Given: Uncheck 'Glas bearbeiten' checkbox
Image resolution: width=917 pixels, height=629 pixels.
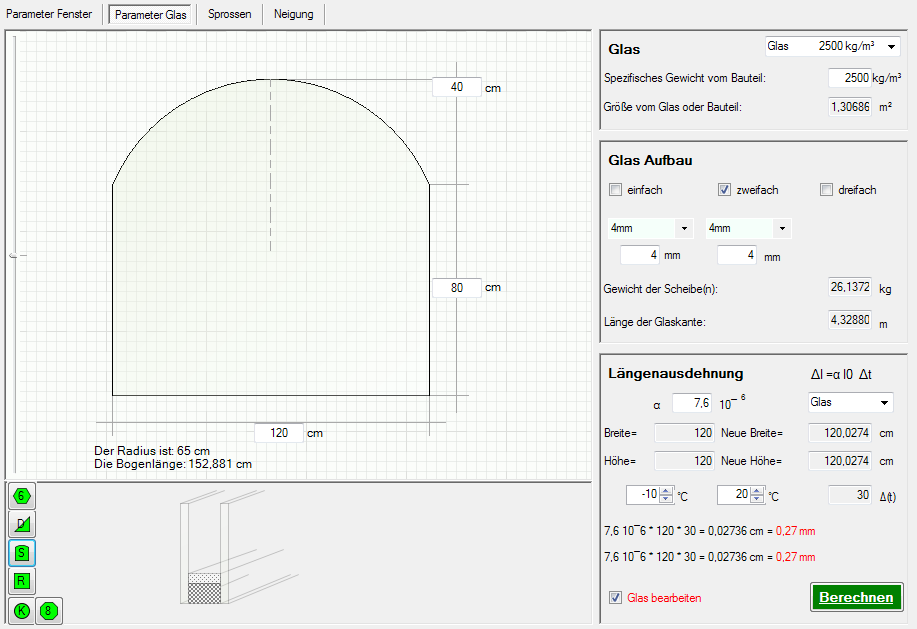Looking at the screenshot, I should (615, 598).
